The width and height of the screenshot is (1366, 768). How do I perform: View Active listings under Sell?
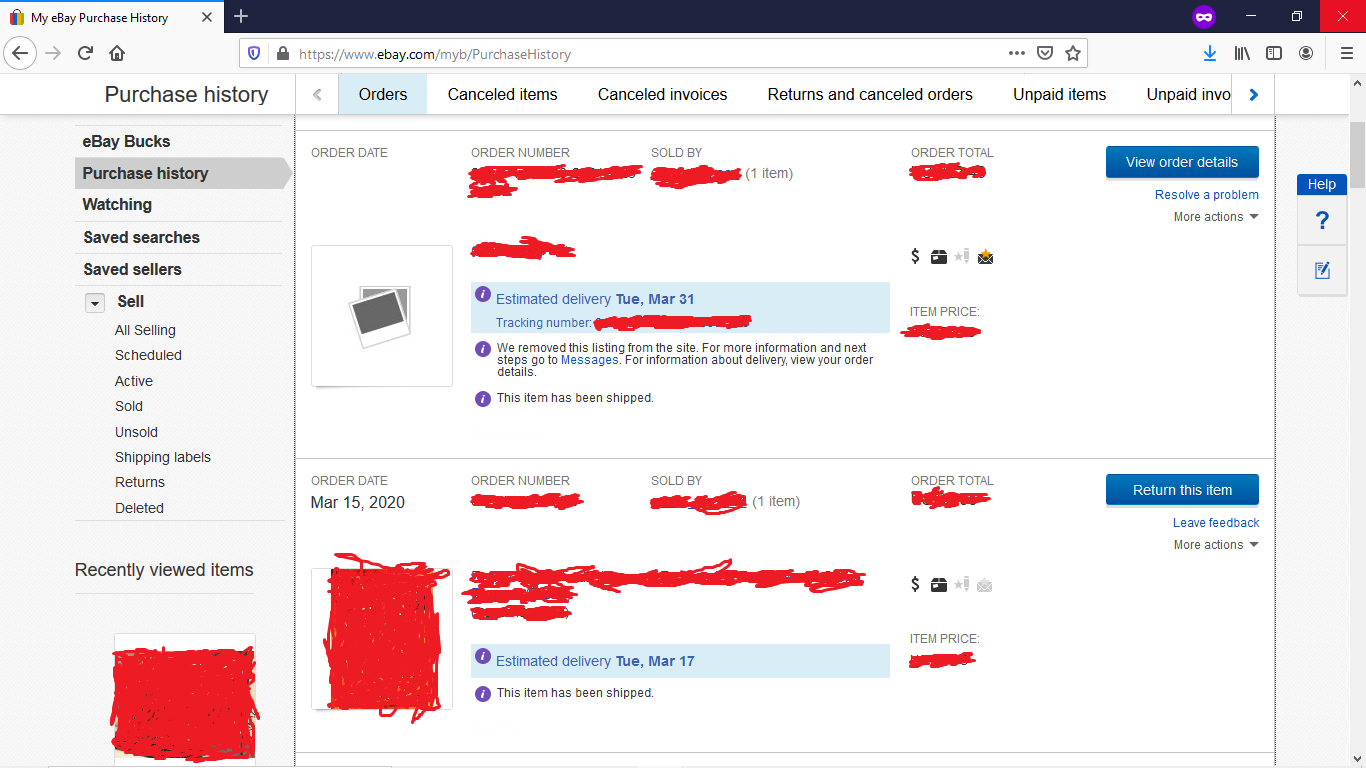click(134, 381)
